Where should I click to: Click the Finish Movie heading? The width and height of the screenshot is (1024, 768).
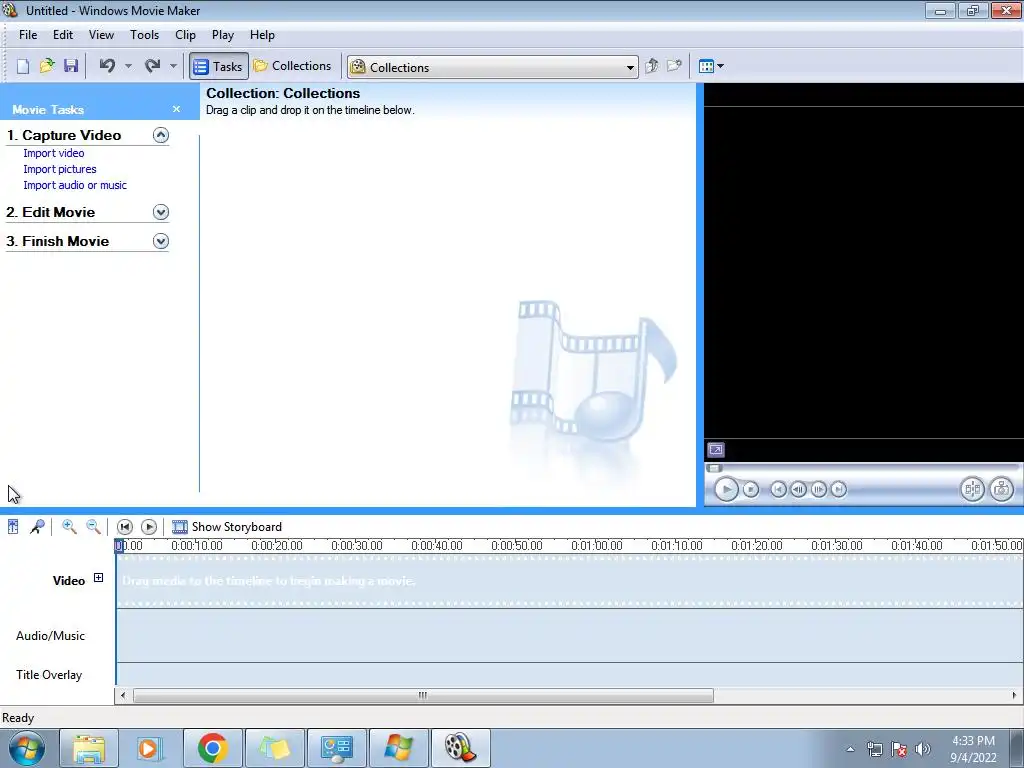click(57, 241)
